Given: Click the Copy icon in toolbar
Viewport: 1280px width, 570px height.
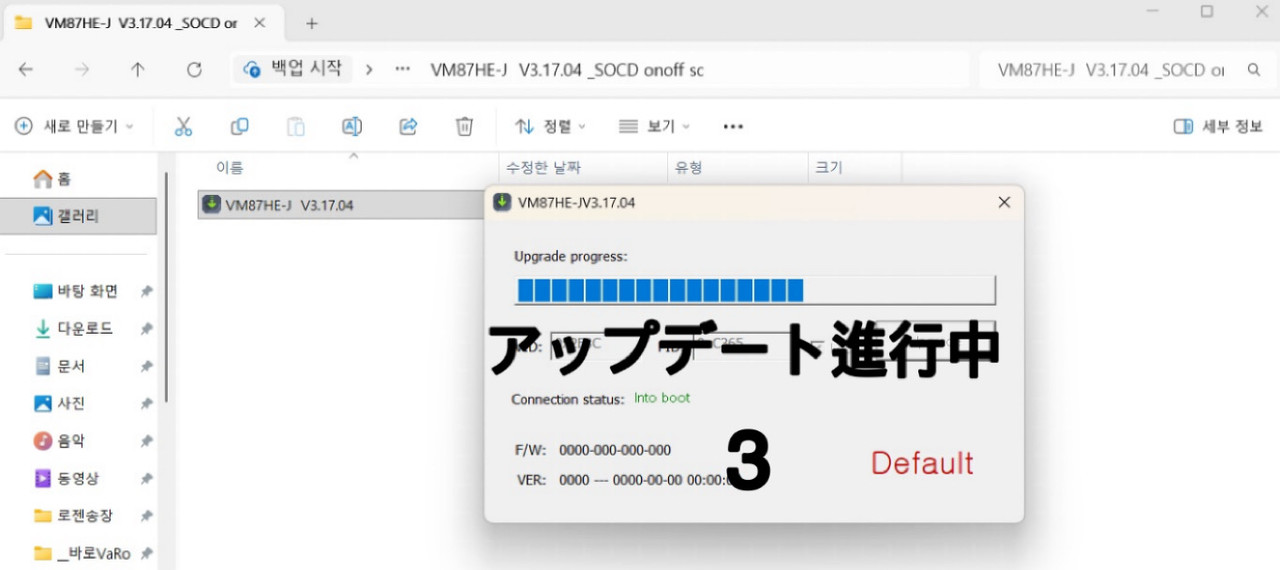Looking at the screenshot, I should 239,126.
